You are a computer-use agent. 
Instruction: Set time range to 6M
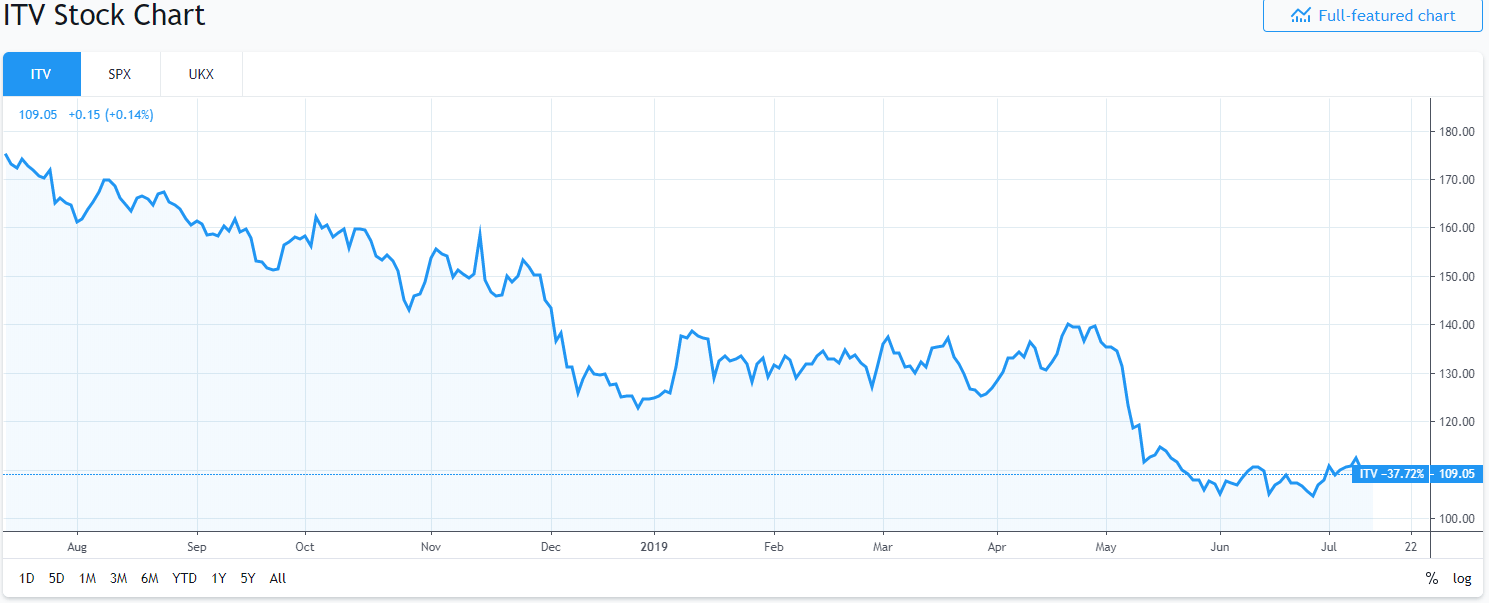pos(150,578)
